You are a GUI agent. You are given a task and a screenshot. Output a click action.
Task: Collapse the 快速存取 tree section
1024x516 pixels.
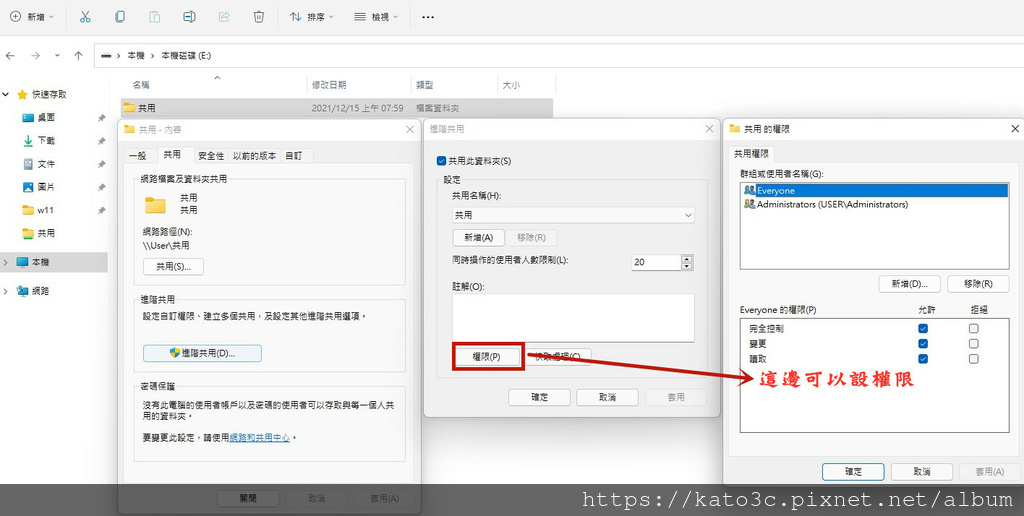(6, 95)
